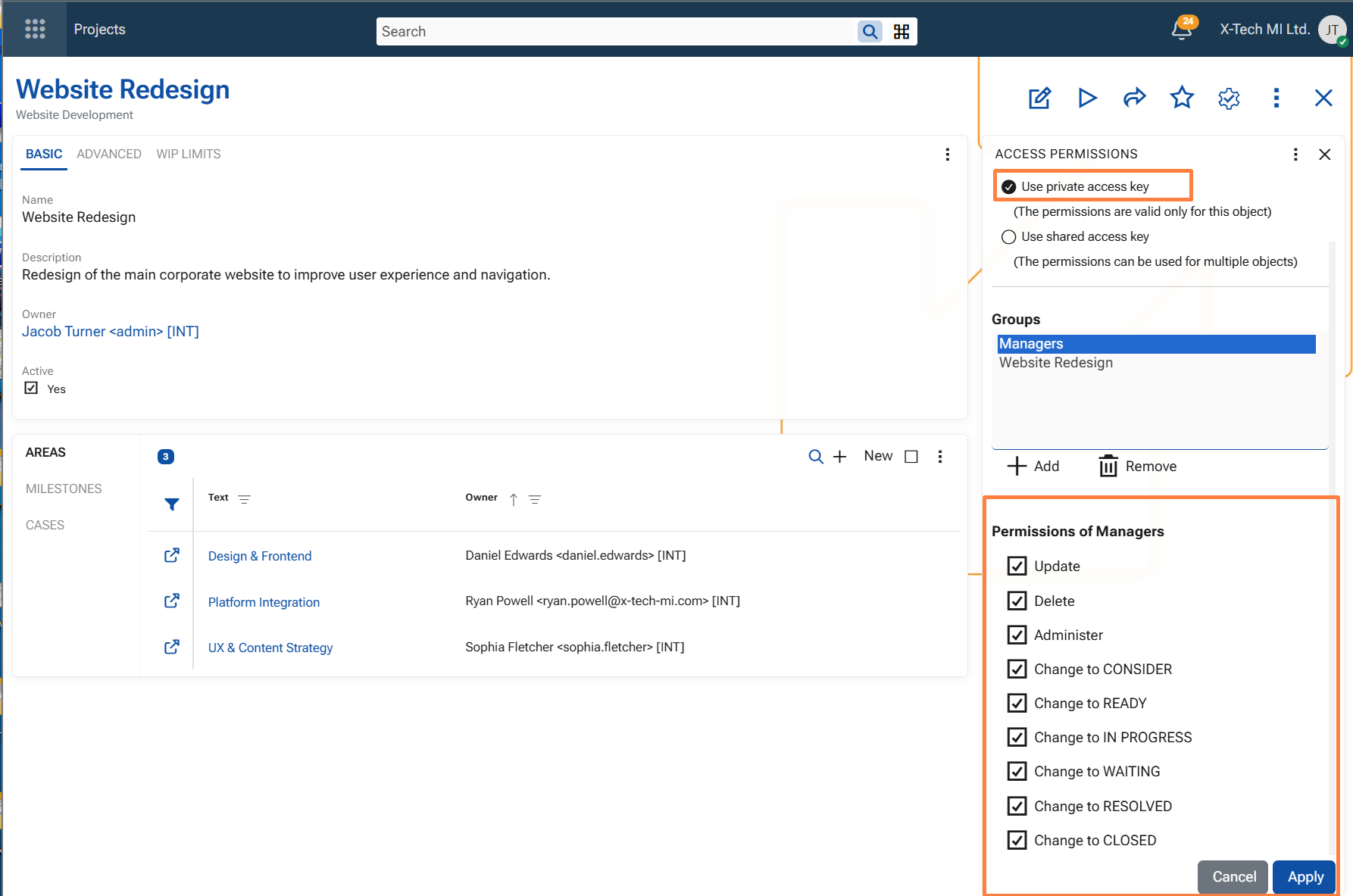This screenshot has height=896, width=1353.
Task: Open the JT user avatar menu
Action: 1332,30
